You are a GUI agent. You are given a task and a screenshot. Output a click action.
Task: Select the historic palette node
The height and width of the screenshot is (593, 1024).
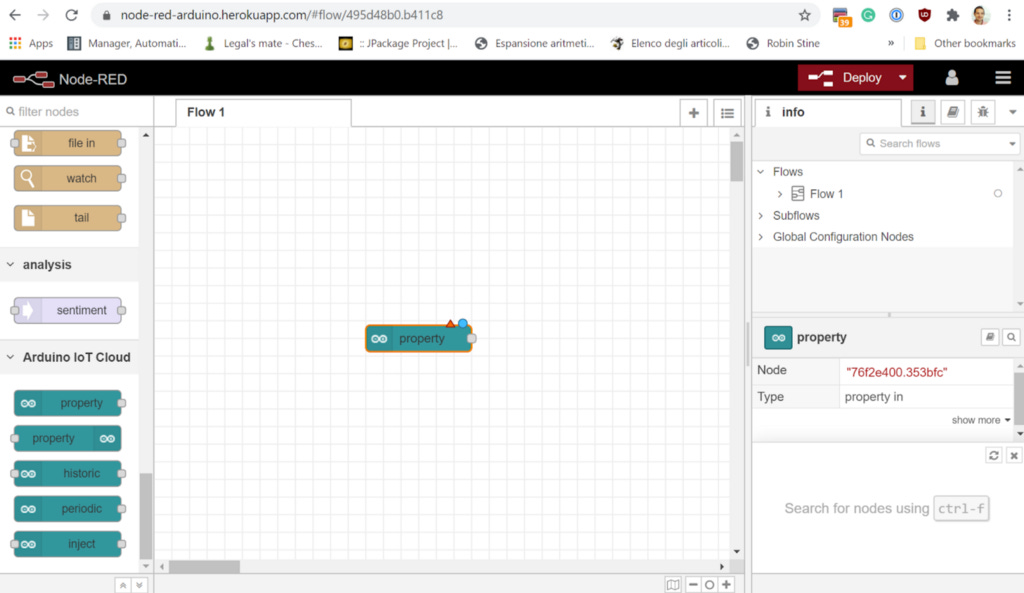click(x=68, y=473)
